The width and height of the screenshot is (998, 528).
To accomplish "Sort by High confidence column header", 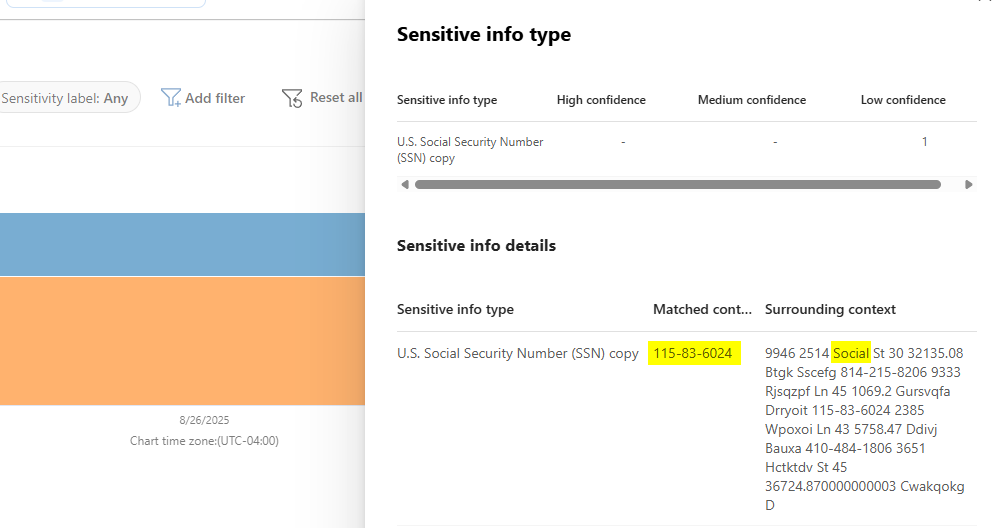I will pyautogui.click(x=601, y=100).
